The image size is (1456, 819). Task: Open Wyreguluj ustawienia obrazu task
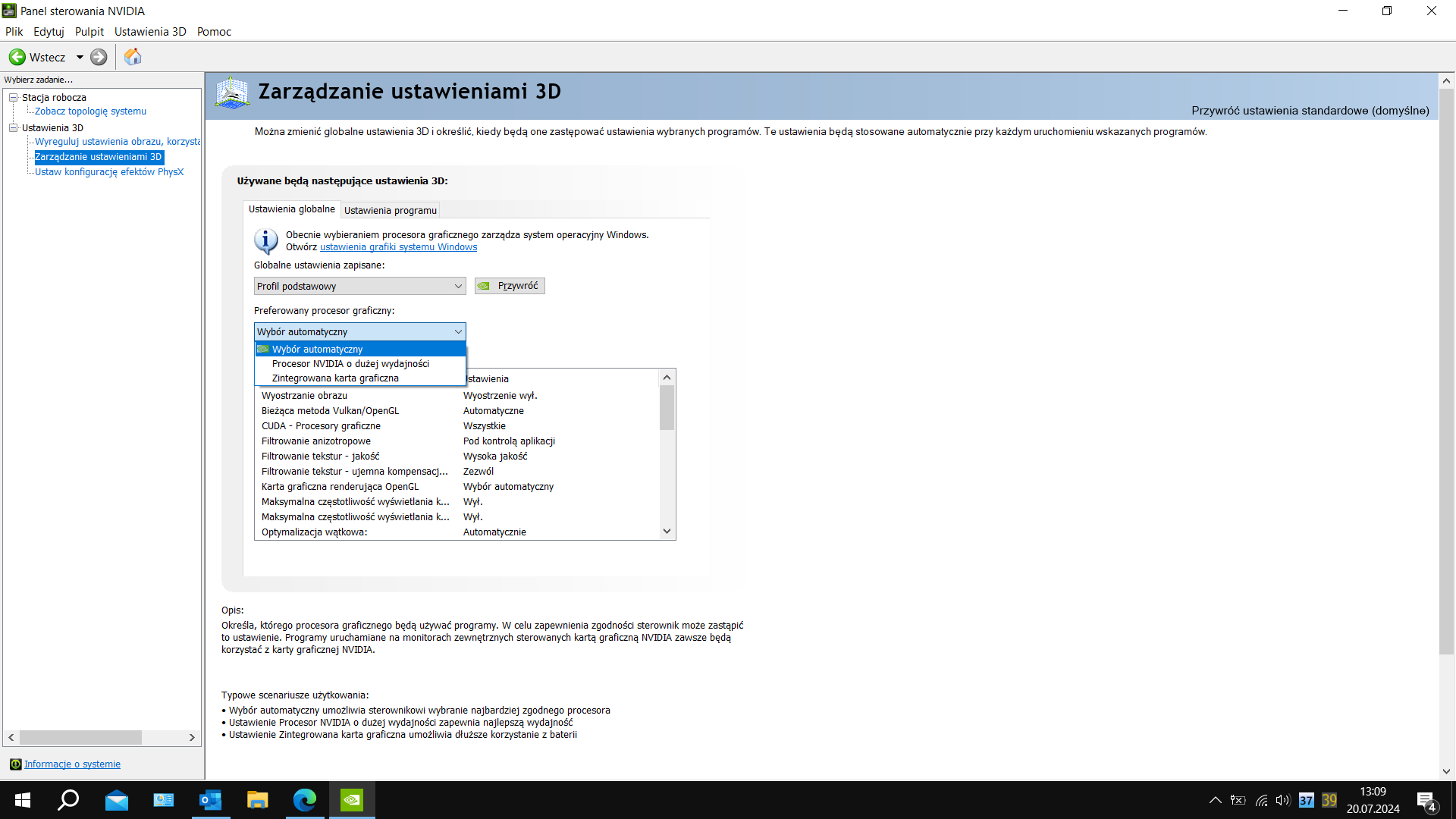118,142
